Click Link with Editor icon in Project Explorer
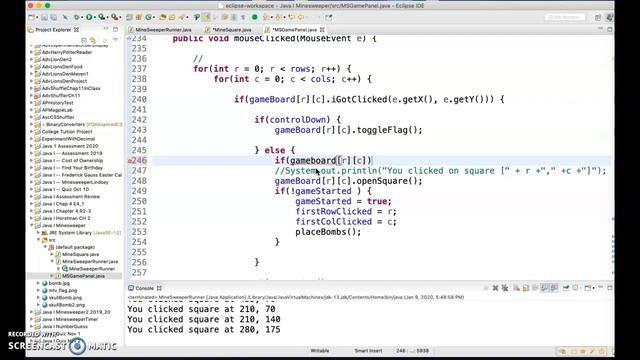 tap(93, 40)
